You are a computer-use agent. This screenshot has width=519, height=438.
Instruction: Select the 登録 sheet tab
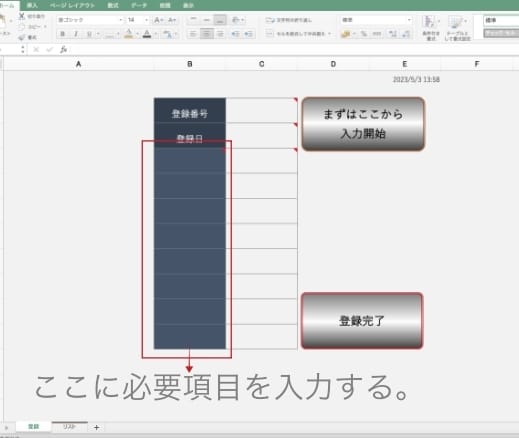pyautogui.click(x=33, y=427)
